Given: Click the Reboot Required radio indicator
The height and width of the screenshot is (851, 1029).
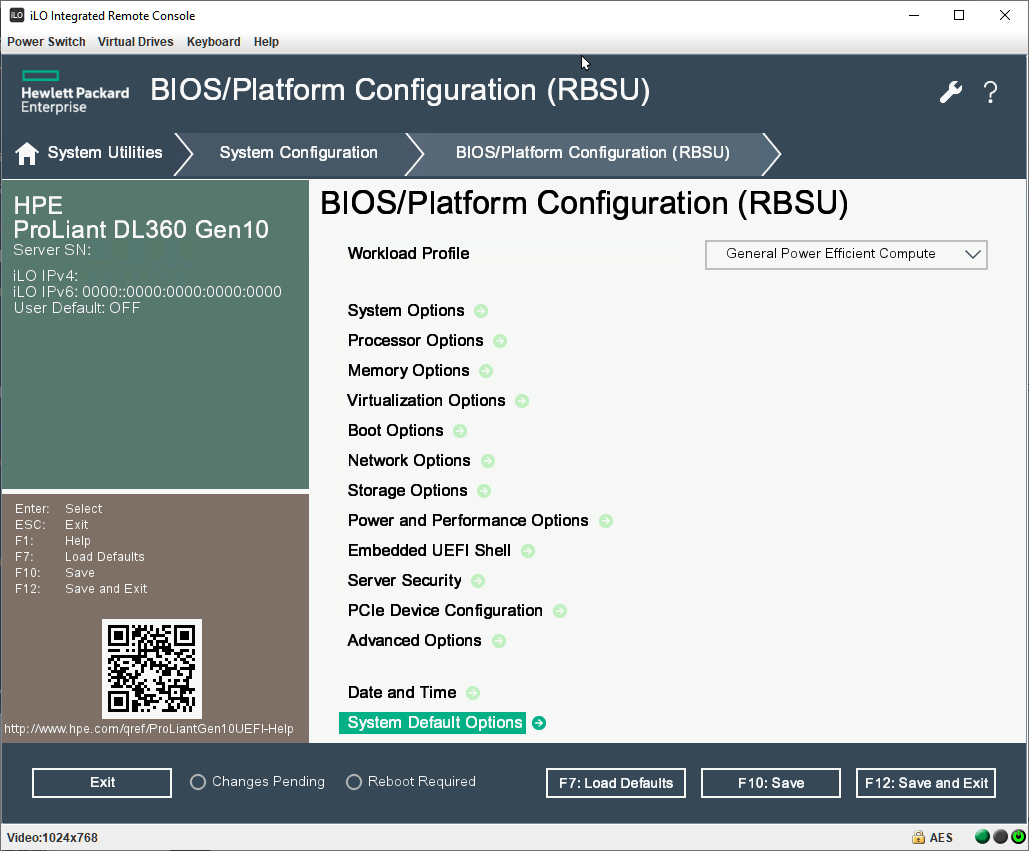Looking at the screenshot, I should pyautogui.click(x=354, y=782).
